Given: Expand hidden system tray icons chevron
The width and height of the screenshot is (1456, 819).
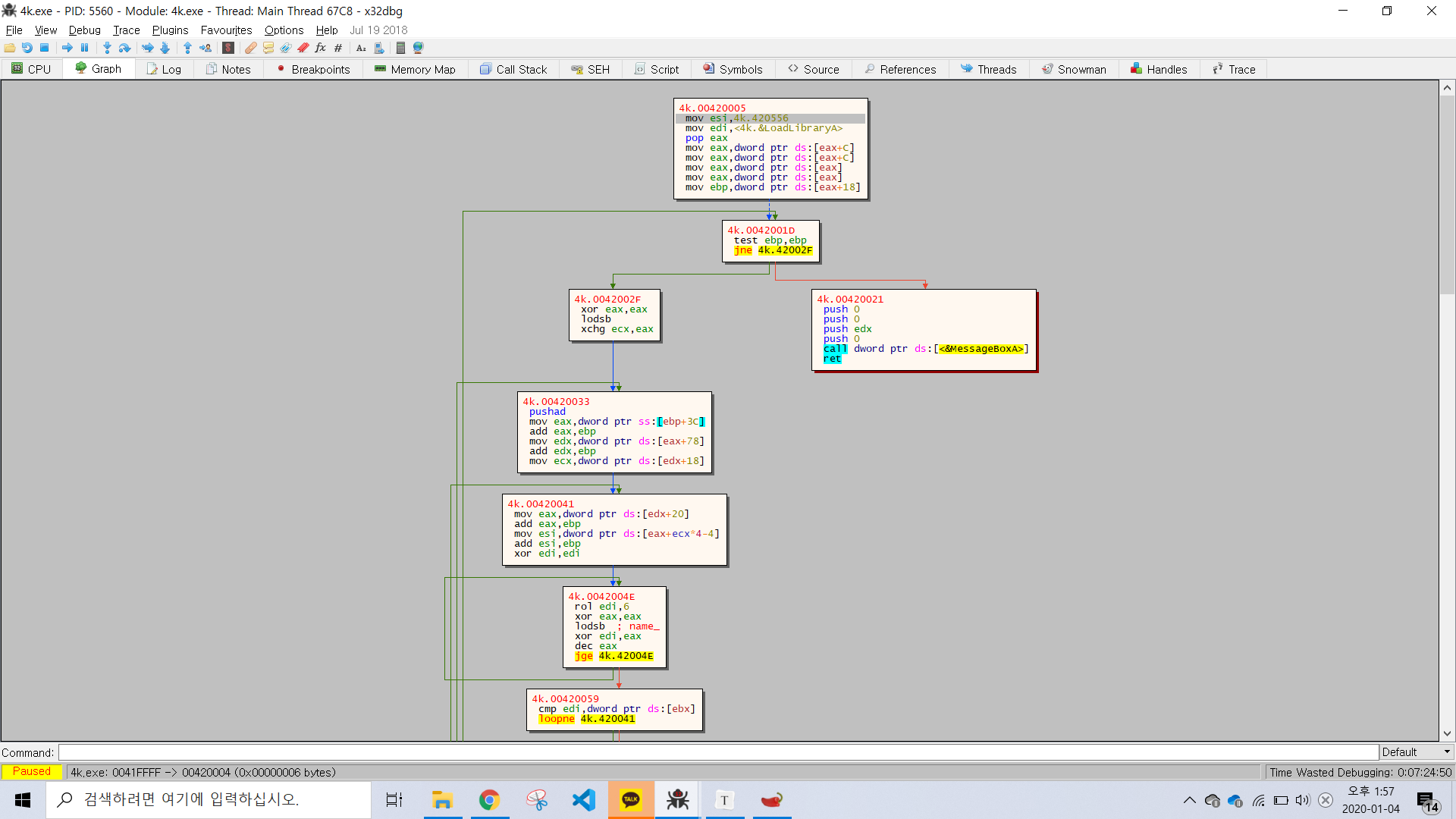Looking at the screenshot, I should click(x=1189, y=800).
